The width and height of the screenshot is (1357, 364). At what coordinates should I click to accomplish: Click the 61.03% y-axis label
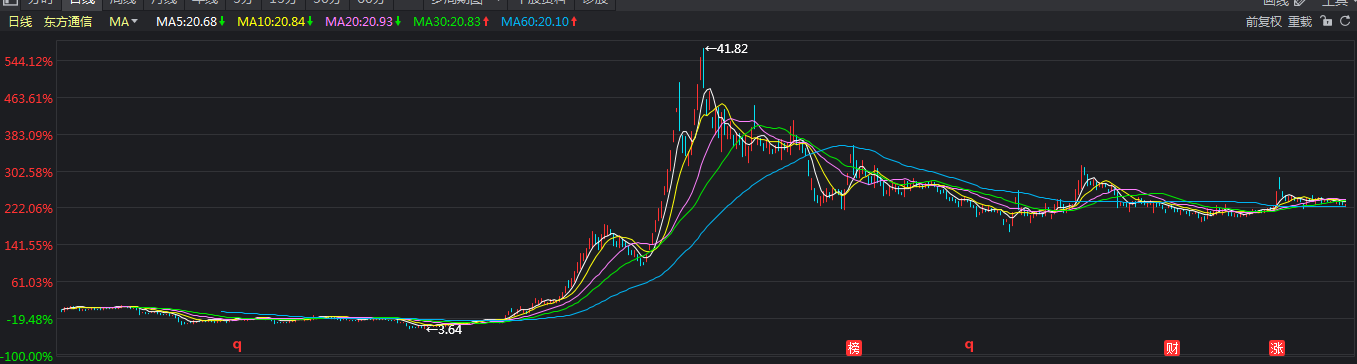pyautogui.click(x=31, y=283)
